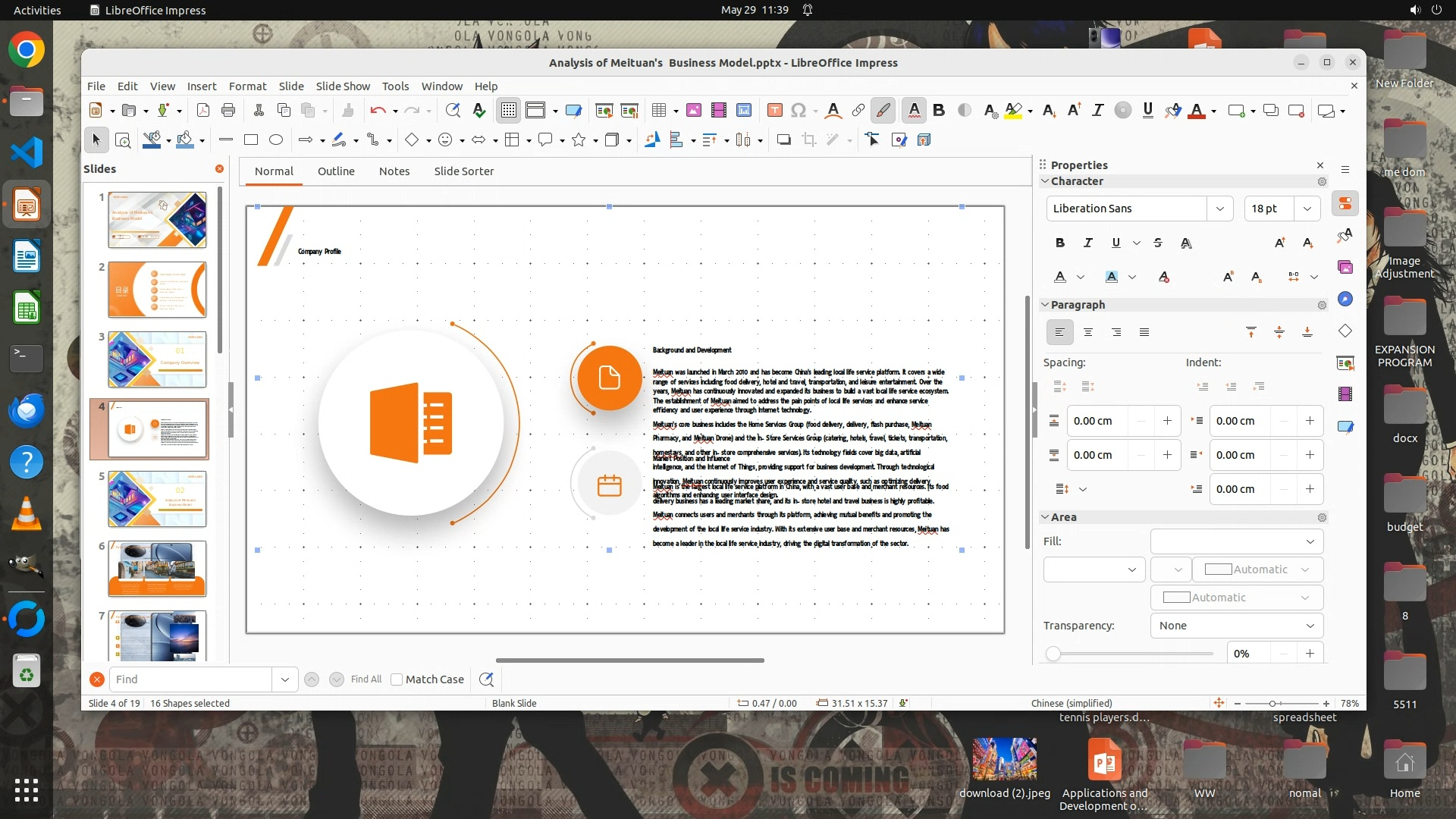Click the Strikethrough icon in Character panel
Image resolution: width=1456 pixels, height=819 pixels.
[1157, 243]
